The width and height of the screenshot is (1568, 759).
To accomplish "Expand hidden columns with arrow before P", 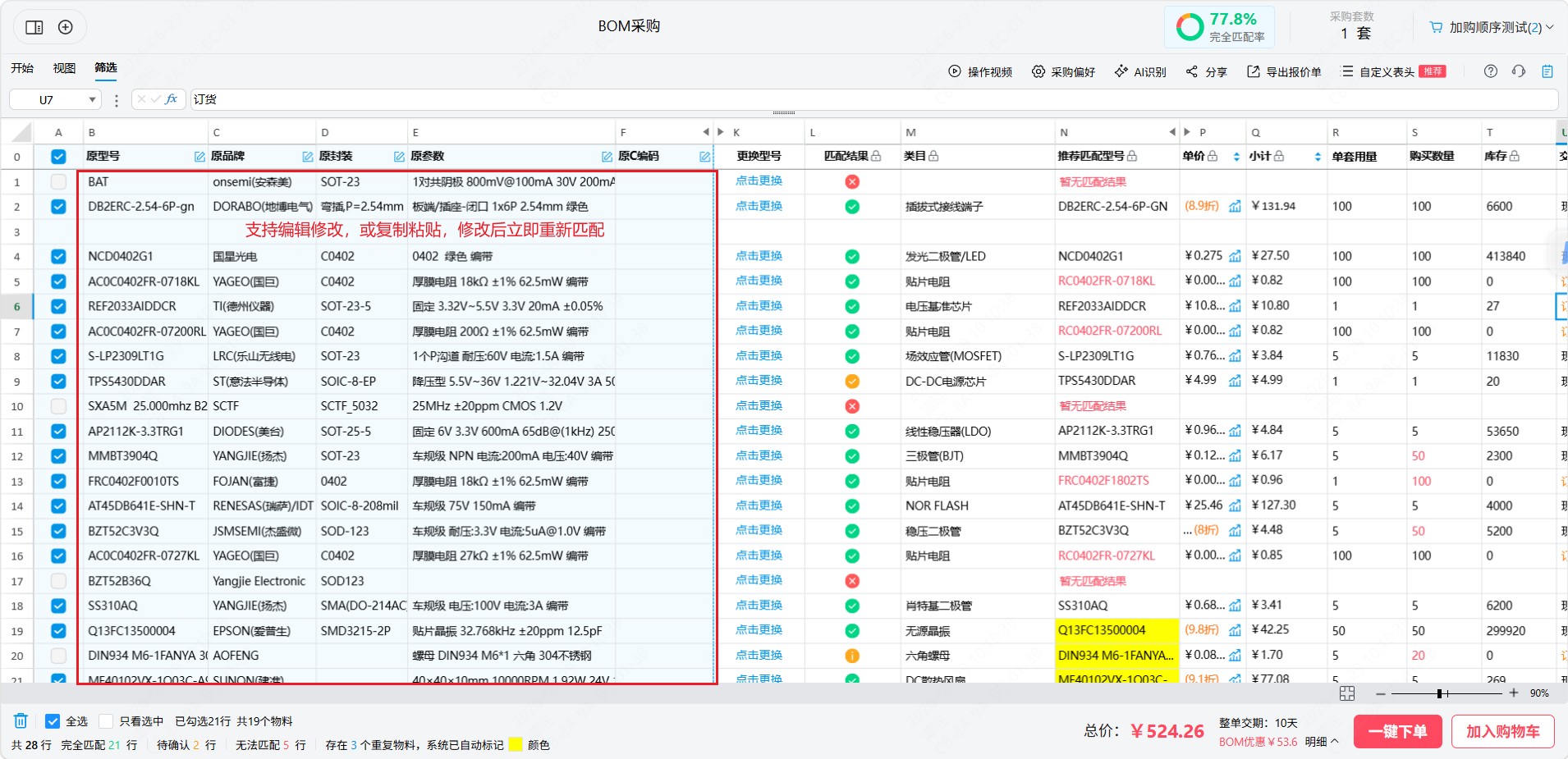I will [x=1187, y=132].
